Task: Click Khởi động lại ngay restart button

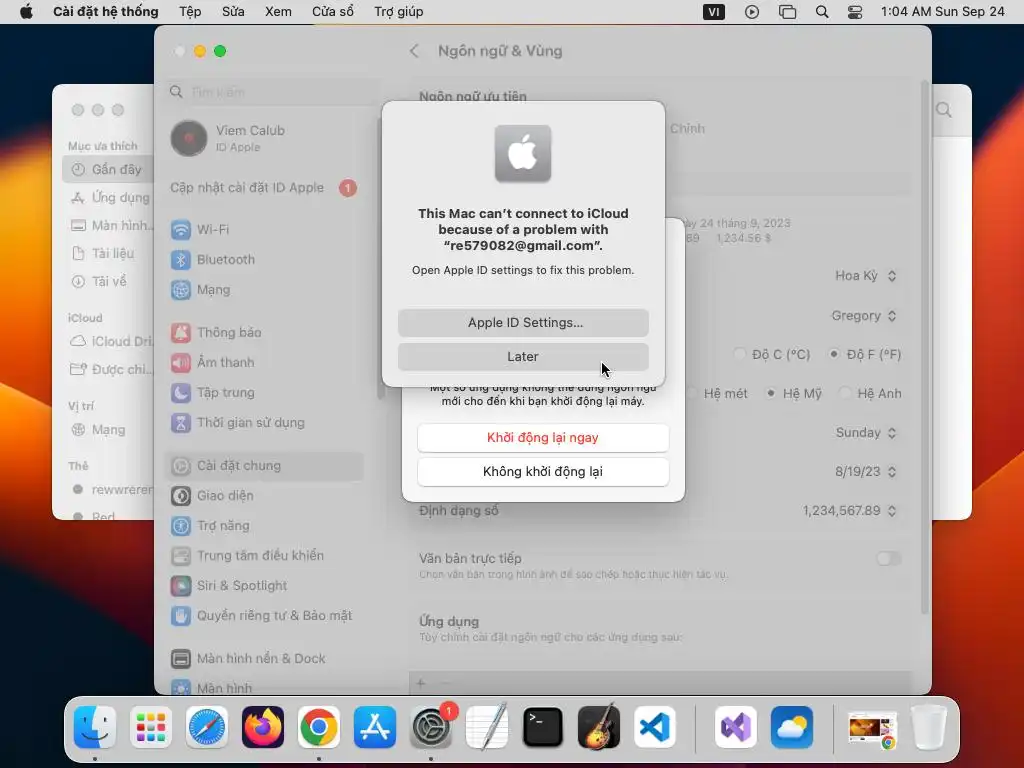Action: (543, 438)
